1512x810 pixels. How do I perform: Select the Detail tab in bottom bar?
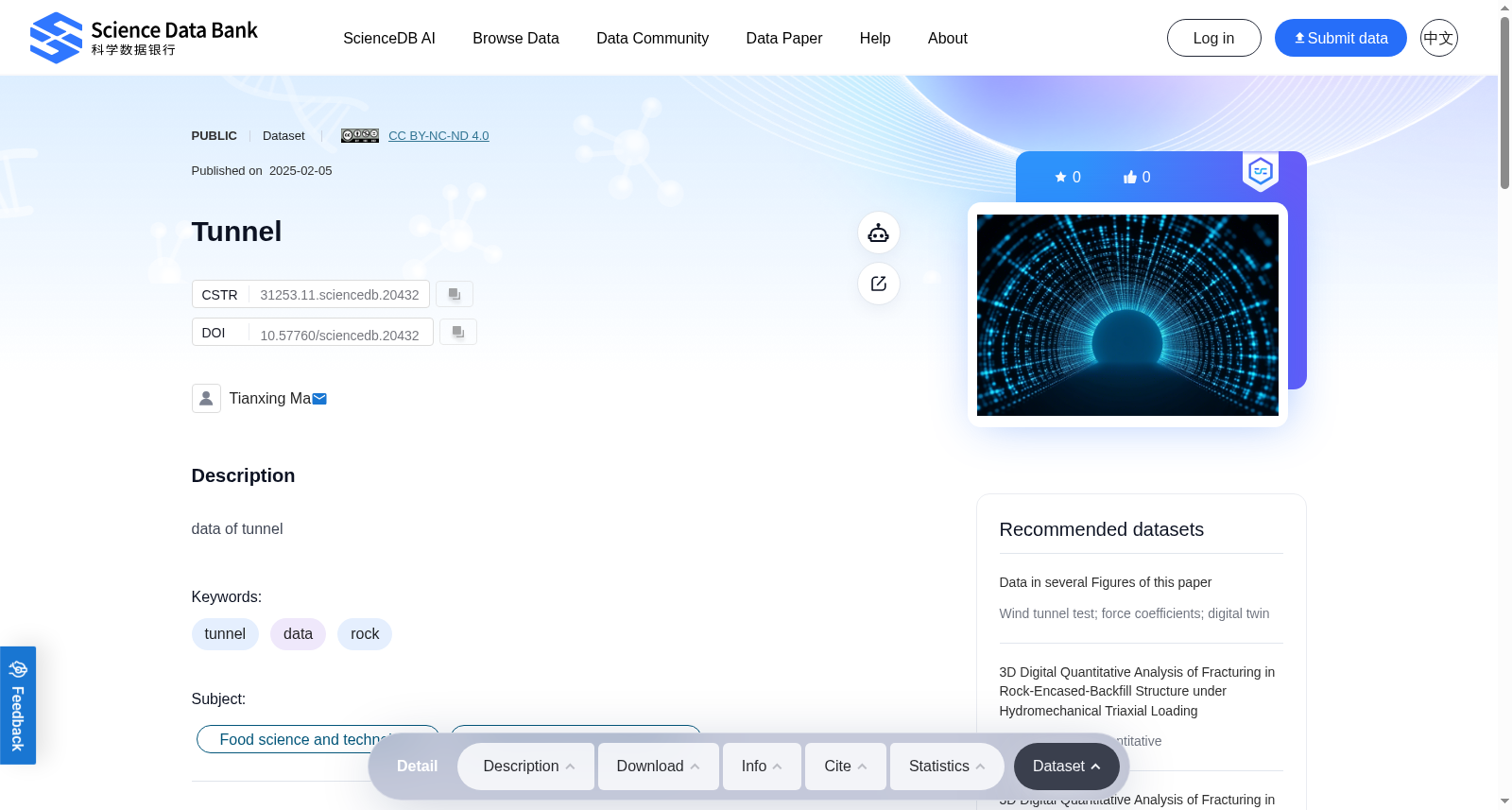[417, 767]
